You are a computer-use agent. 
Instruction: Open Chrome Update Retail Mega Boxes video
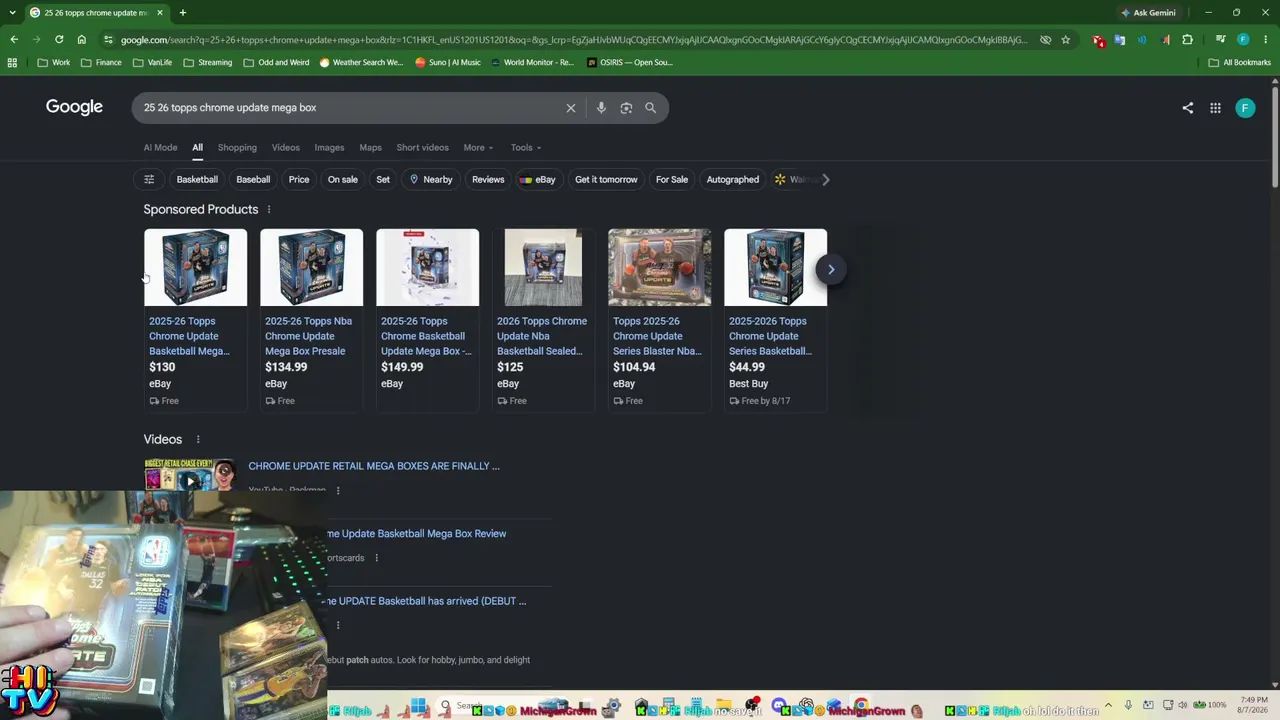(x=374, y=466)
